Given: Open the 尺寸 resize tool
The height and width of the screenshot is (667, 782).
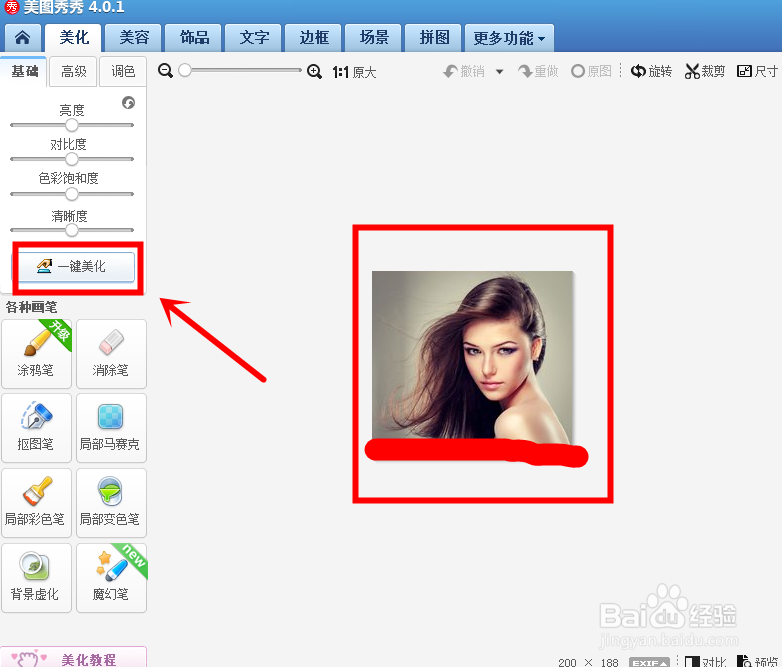Looking at the screenshot, I should pyautogui.click(x=758, y=71).
